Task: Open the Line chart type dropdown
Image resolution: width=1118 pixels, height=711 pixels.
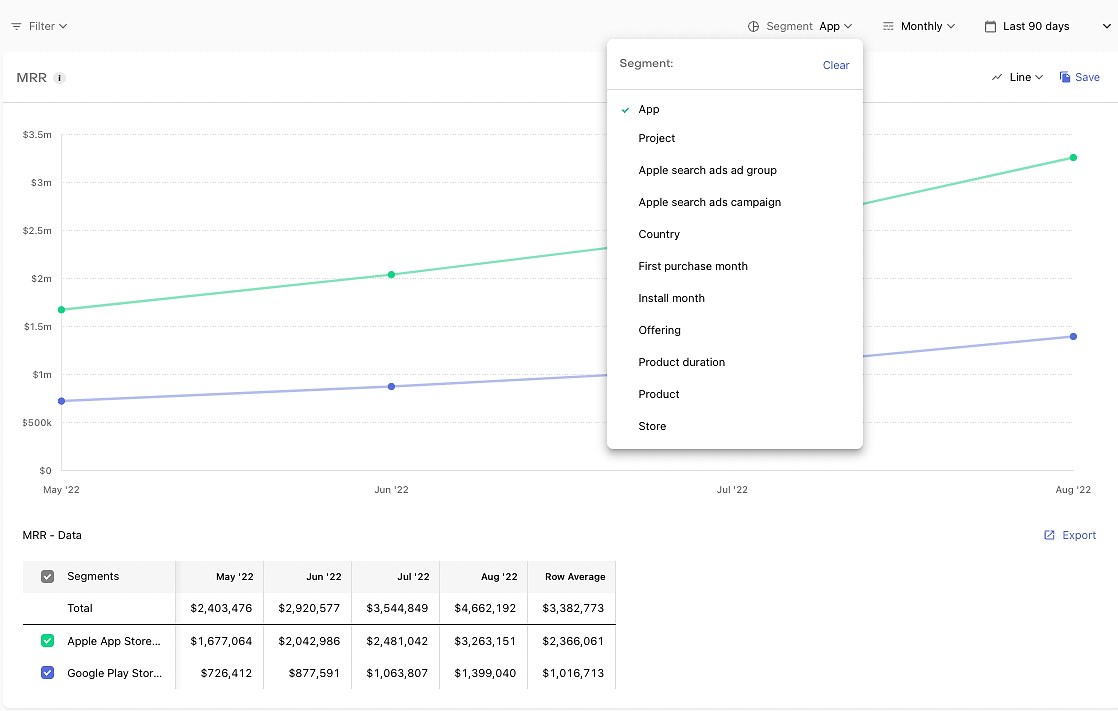Action: 1017,77
